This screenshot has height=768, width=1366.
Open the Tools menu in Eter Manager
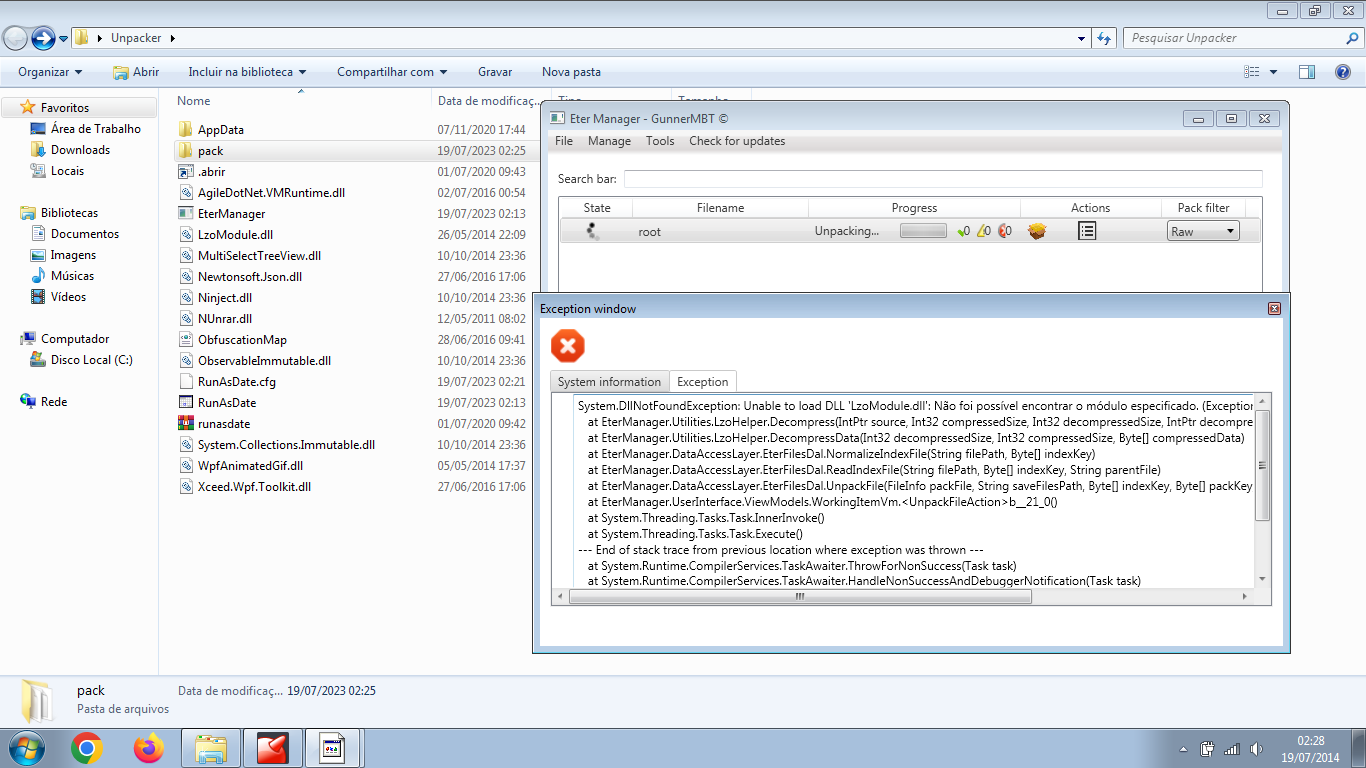[660, 141]
